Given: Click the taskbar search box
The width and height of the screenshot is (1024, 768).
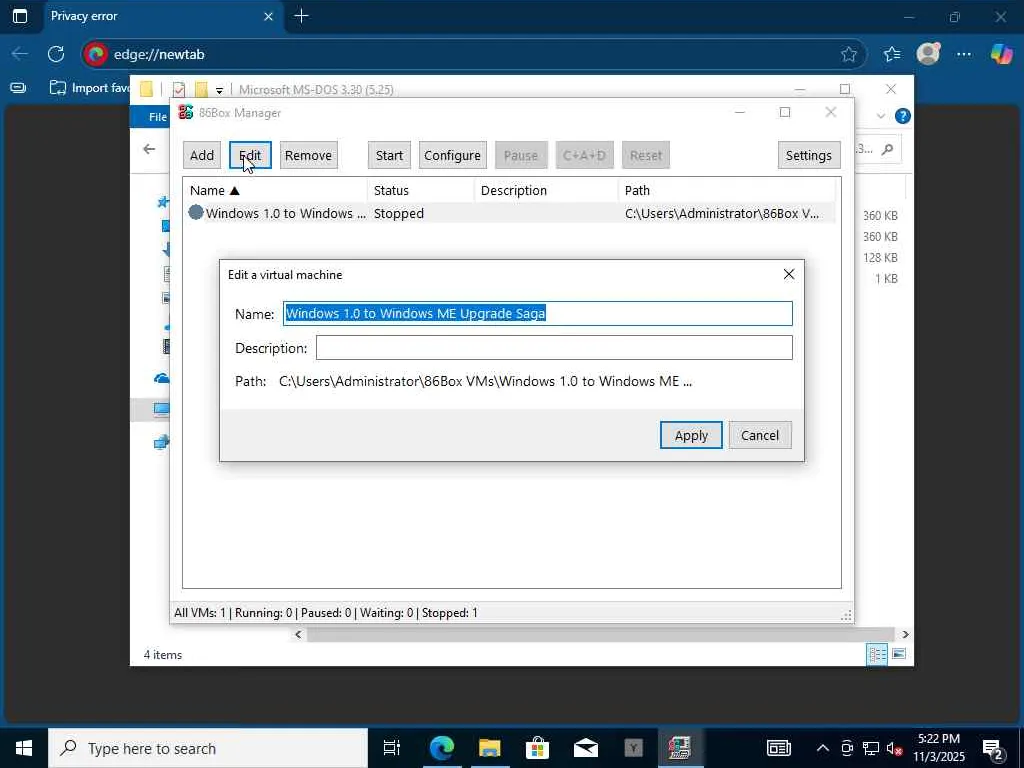Looking at the screenshot, I should pos(208,748).
